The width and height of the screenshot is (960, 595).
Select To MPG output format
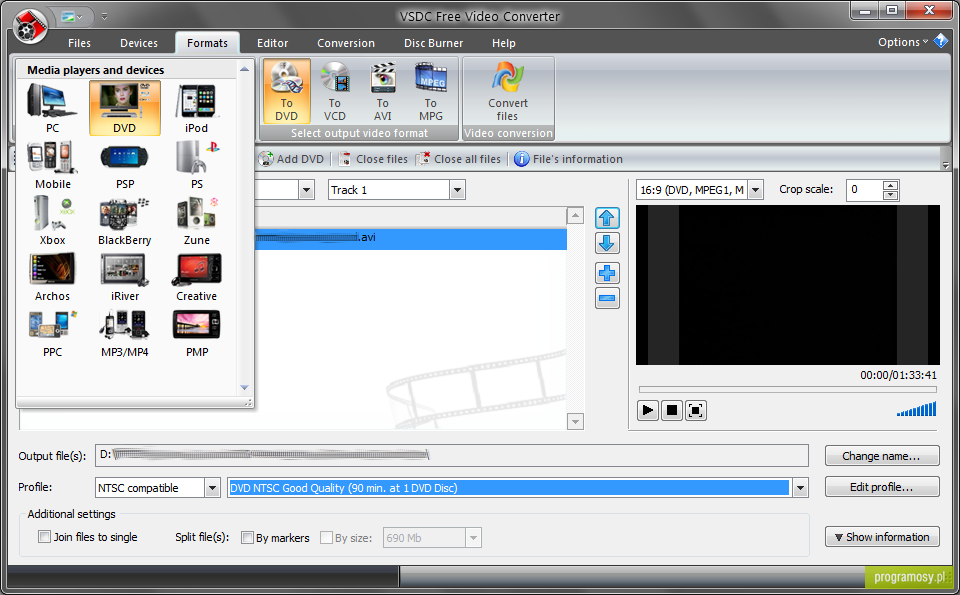pos(431,92)
